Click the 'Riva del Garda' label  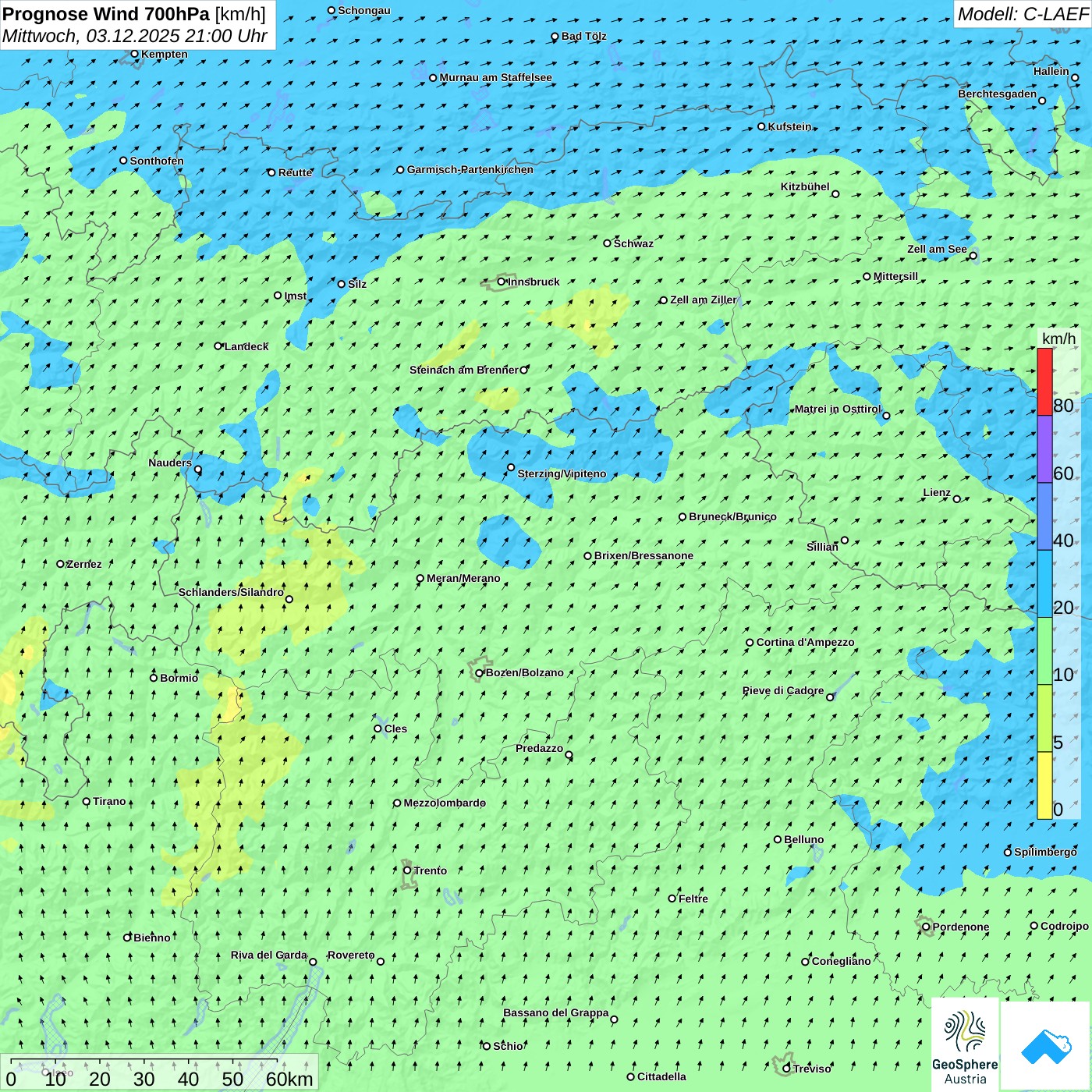pyautogui.click(x=269, y=955)
